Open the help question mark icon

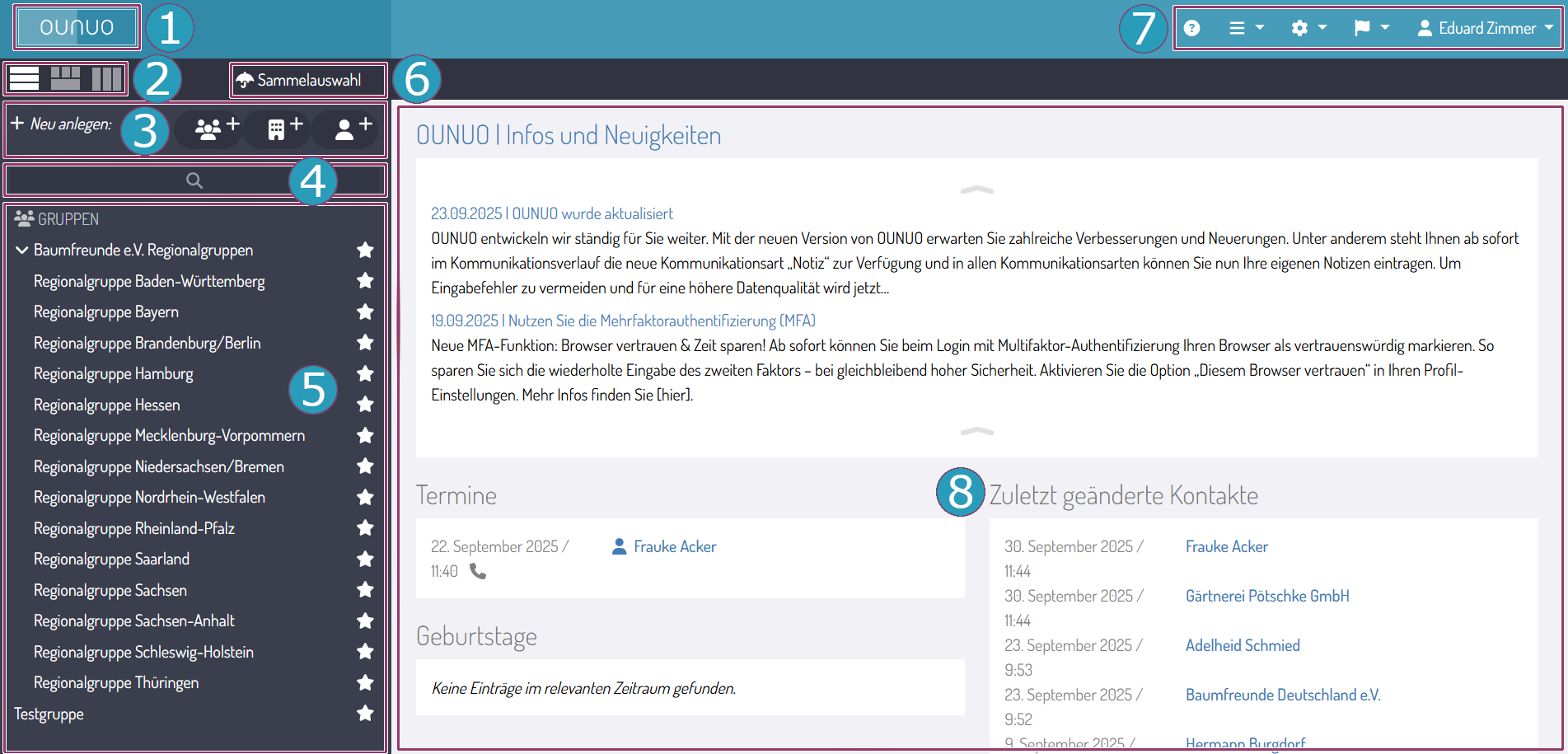[x=1191, y=28]
